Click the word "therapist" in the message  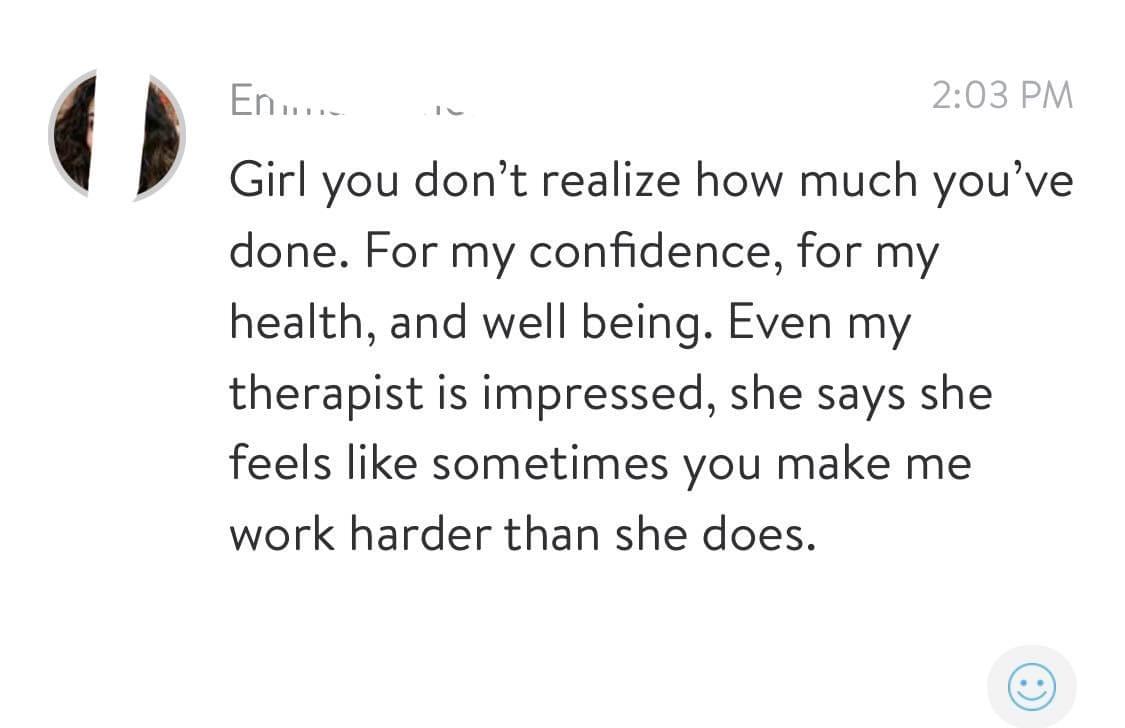pyautogui.click(x=326, y=394)
